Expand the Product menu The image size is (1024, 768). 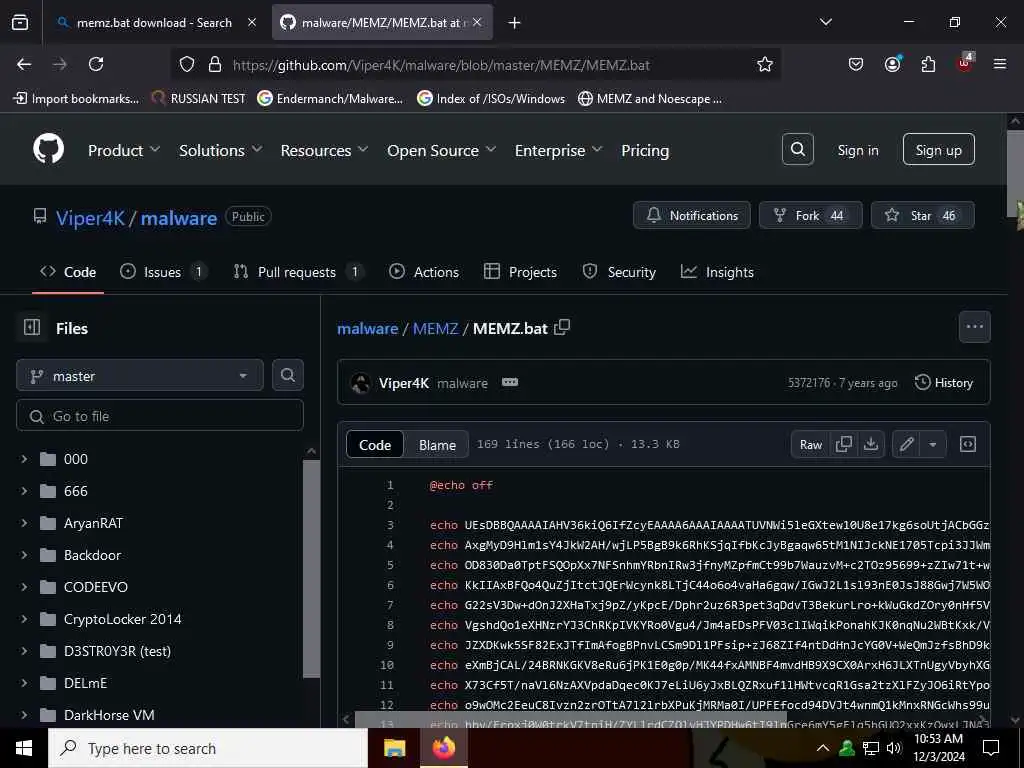pos(124,150)
